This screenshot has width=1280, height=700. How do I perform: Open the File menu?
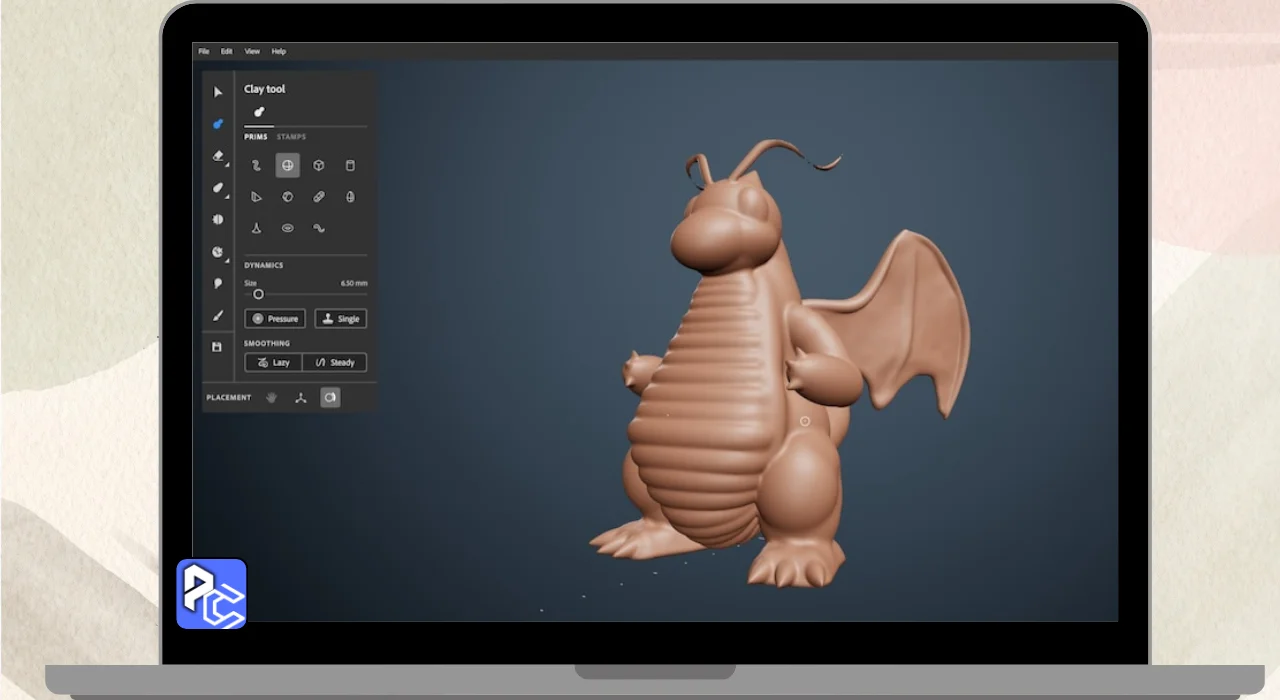[x=203, y=51]
